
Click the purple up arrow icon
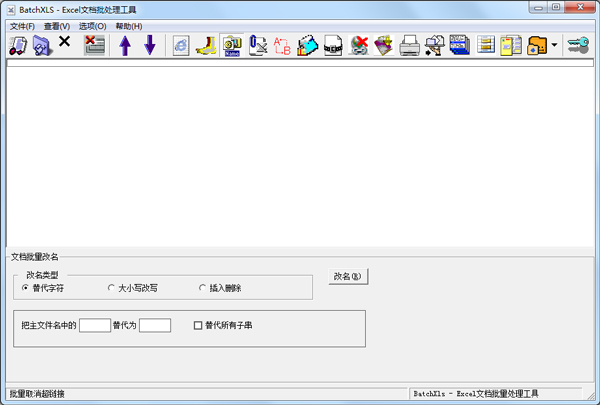click(125, 45)
